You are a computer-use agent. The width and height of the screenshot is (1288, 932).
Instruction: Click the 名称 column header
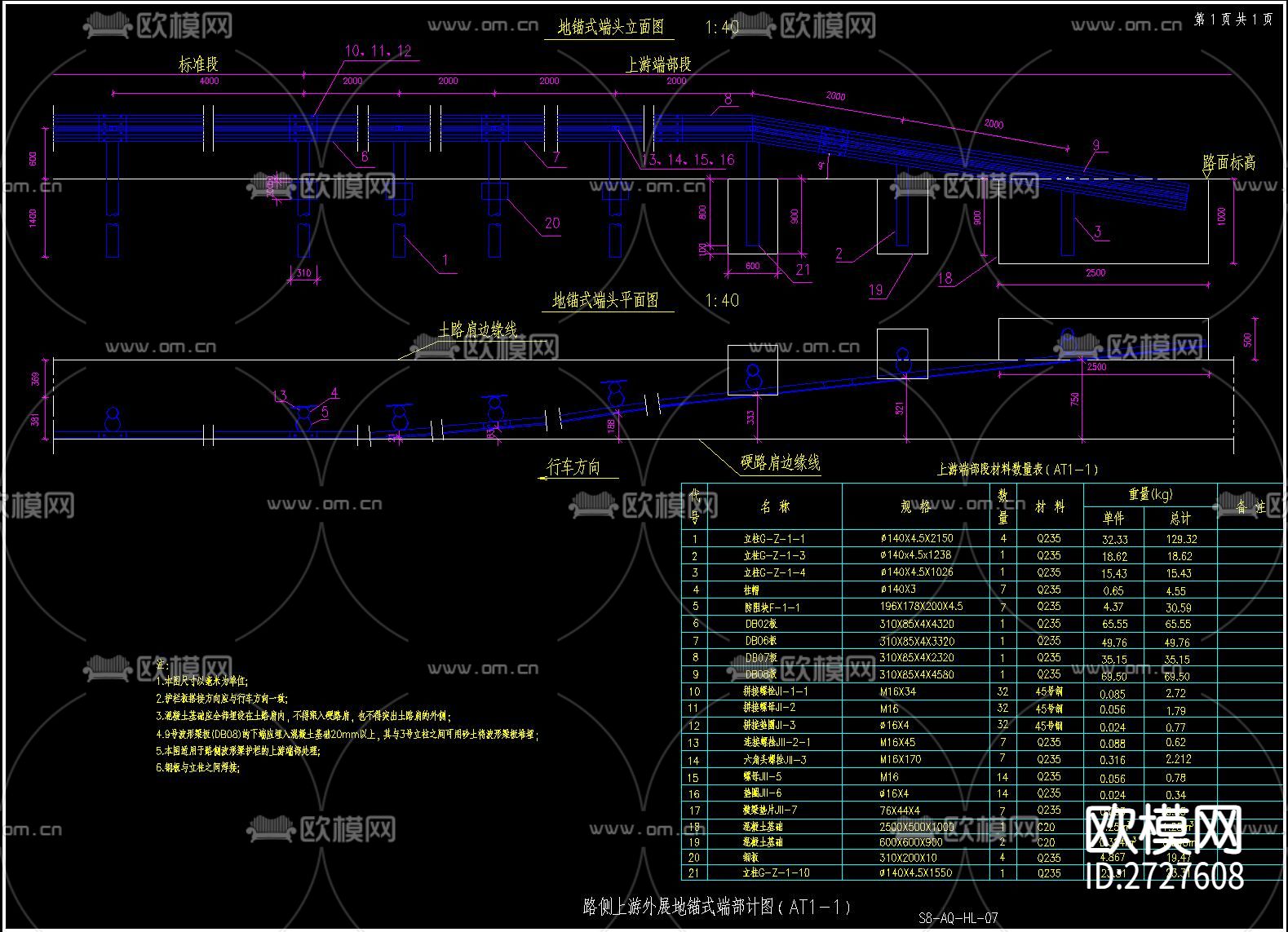point(775,506)
